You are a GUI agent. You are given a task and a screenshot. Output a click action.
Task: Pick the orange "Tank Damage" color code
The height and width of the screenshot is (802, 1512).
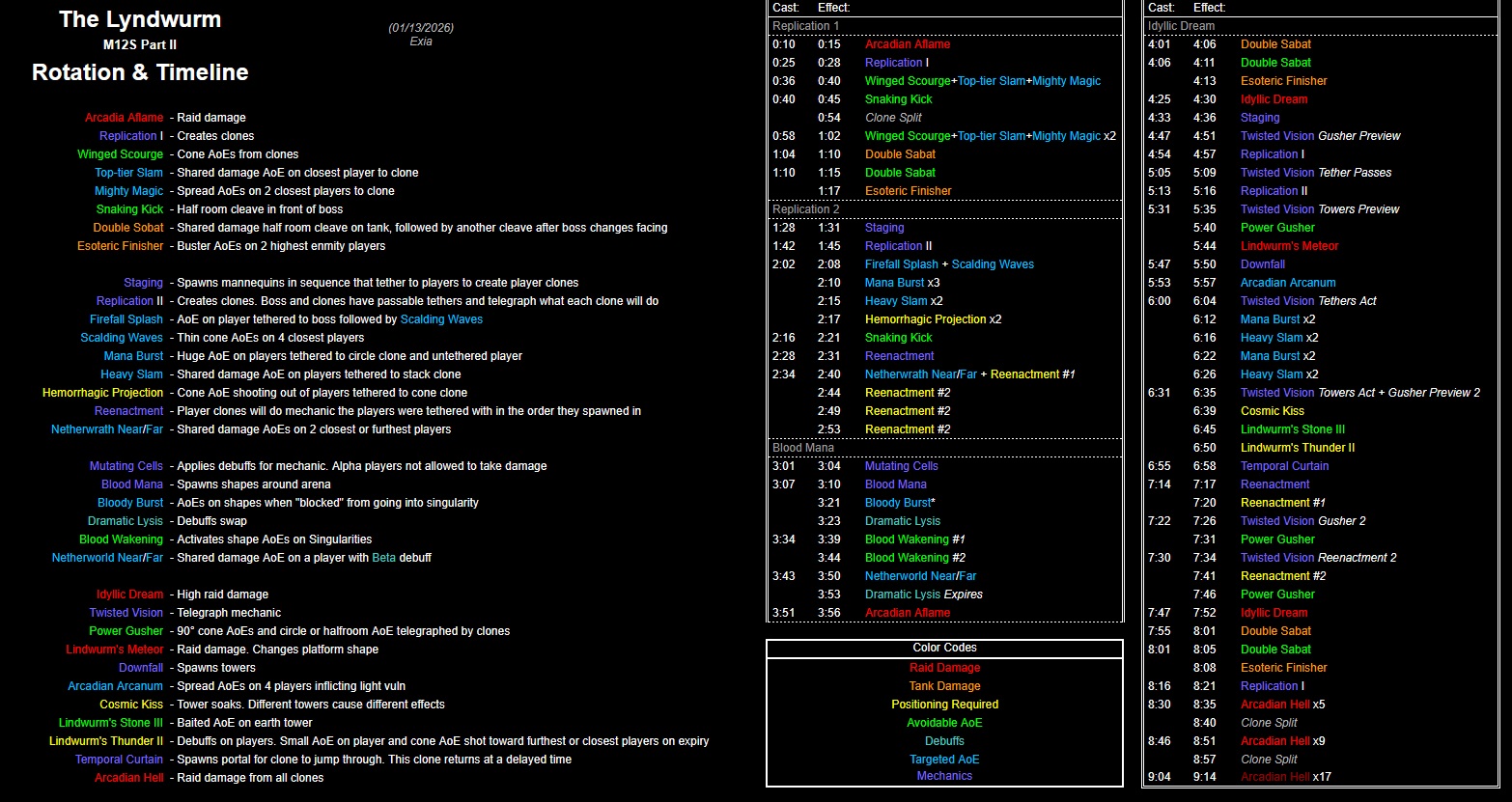point(944,686)
